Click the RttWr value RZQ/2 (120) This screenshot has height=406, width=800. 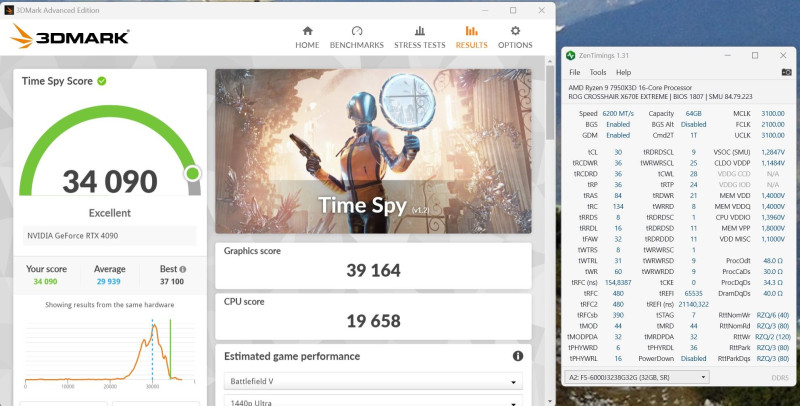(772, 337)
